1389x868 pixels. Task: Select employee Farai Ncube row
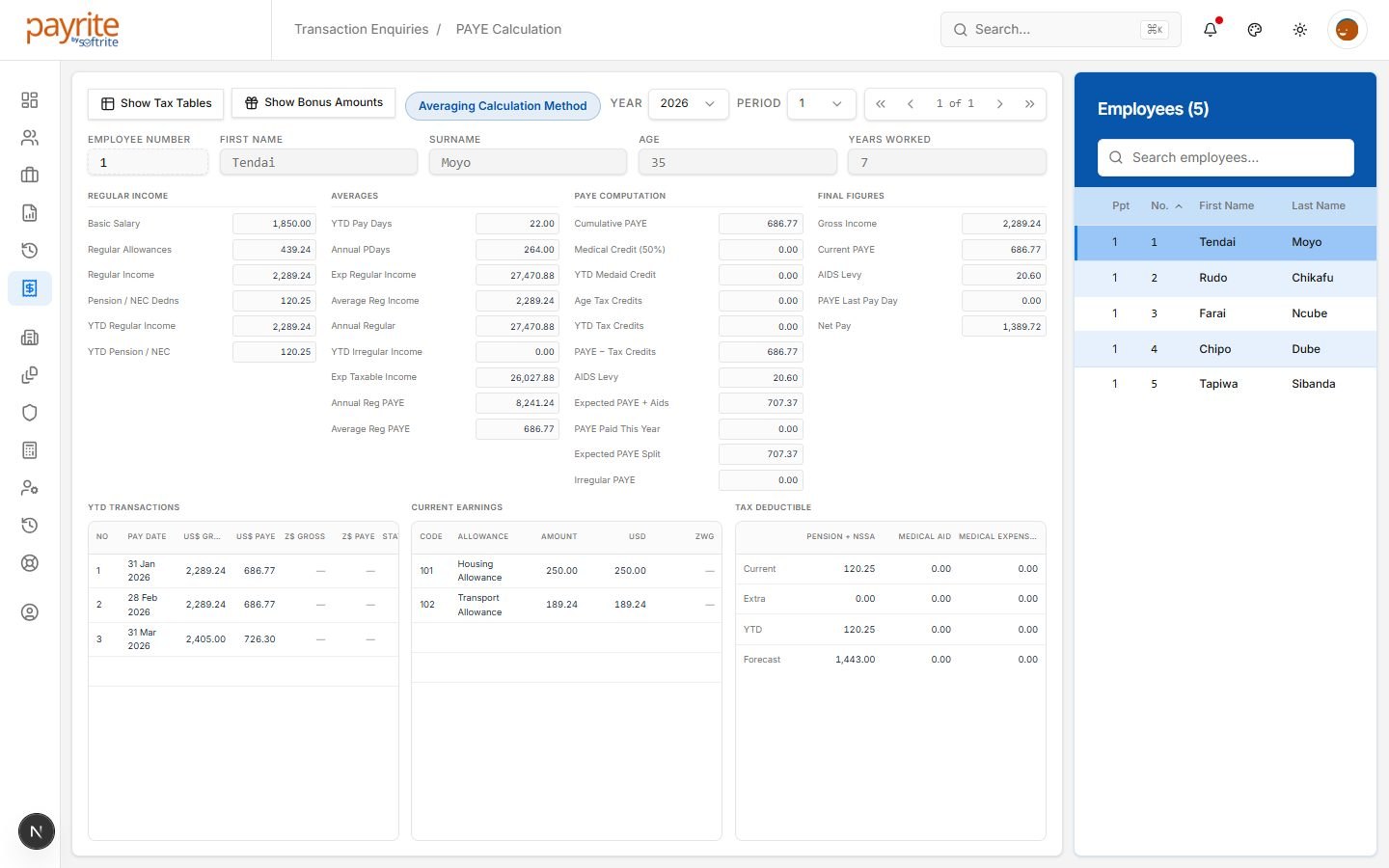click(1225, 313)
